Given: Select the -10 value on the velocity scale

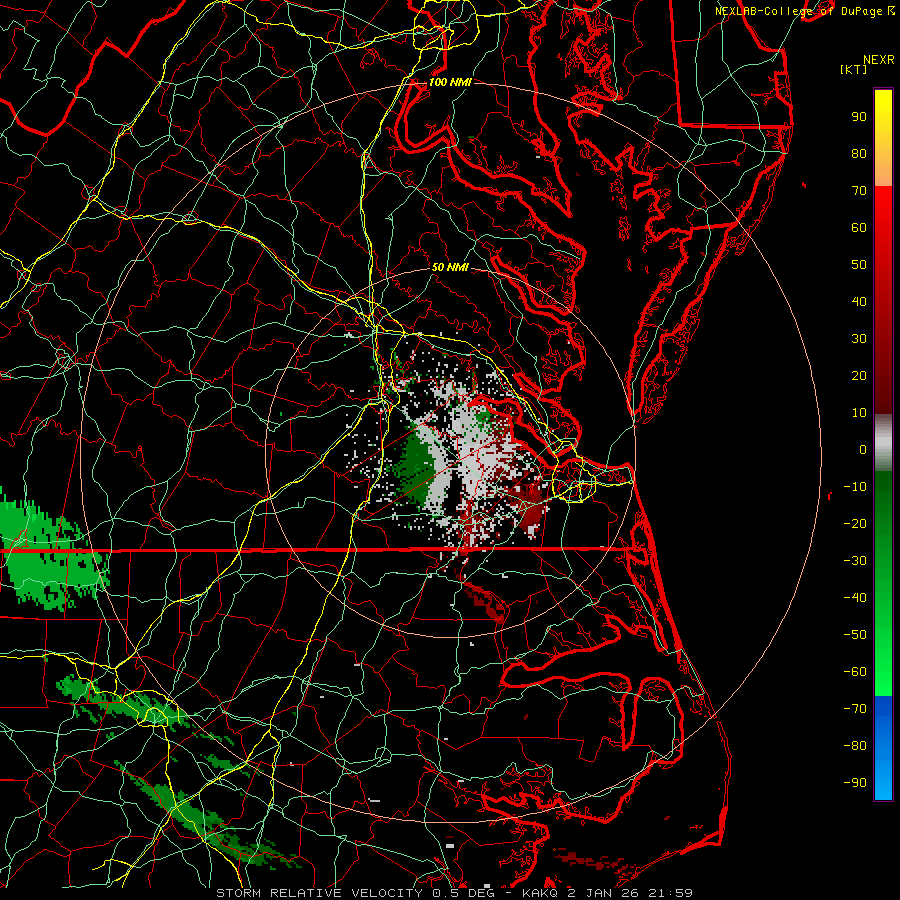Looking at the screenshot, I should point(855,487).
